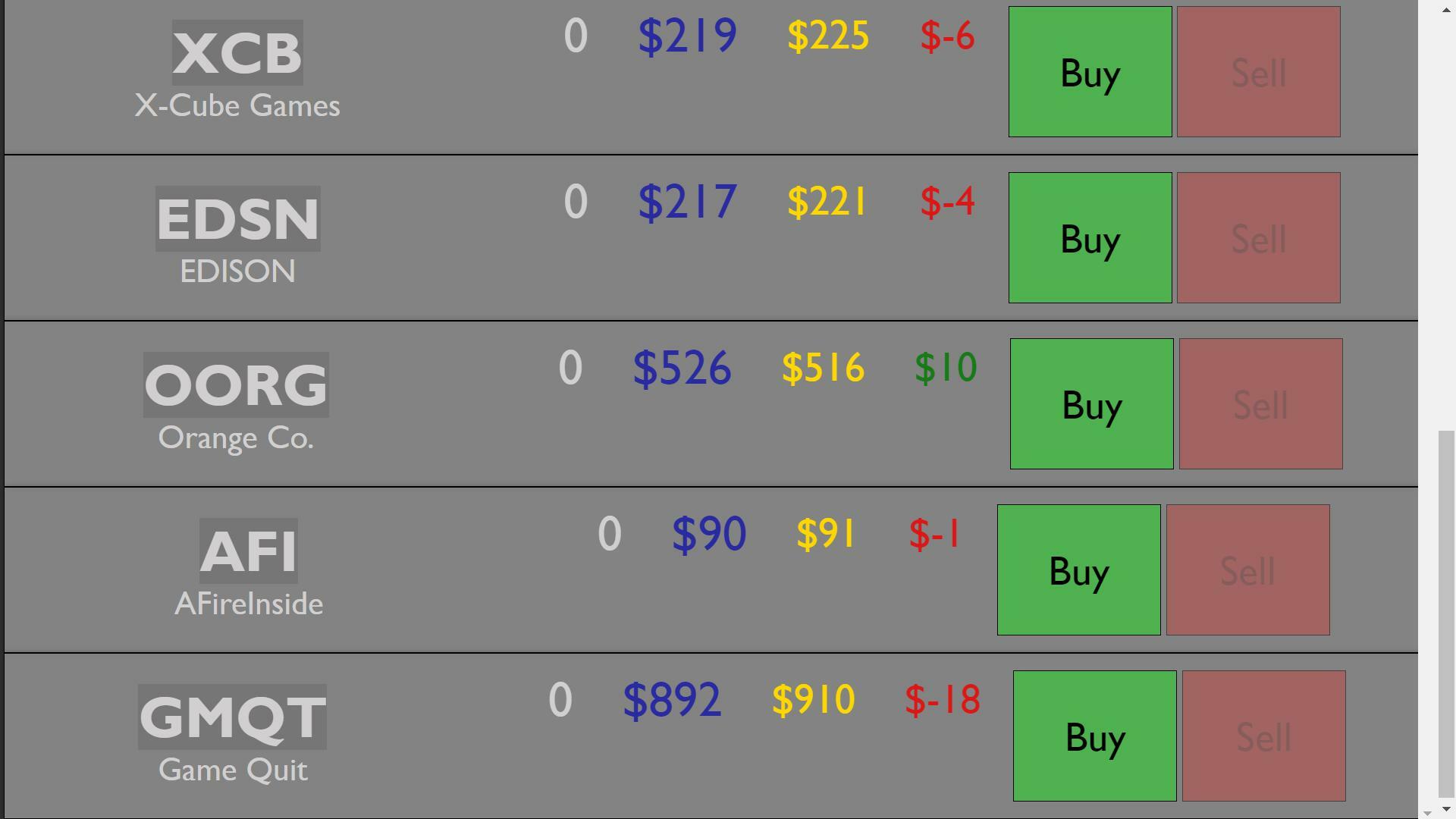Click GMQT's $892 current price
The image size is (1456, 819).
(x=672, y=700)
